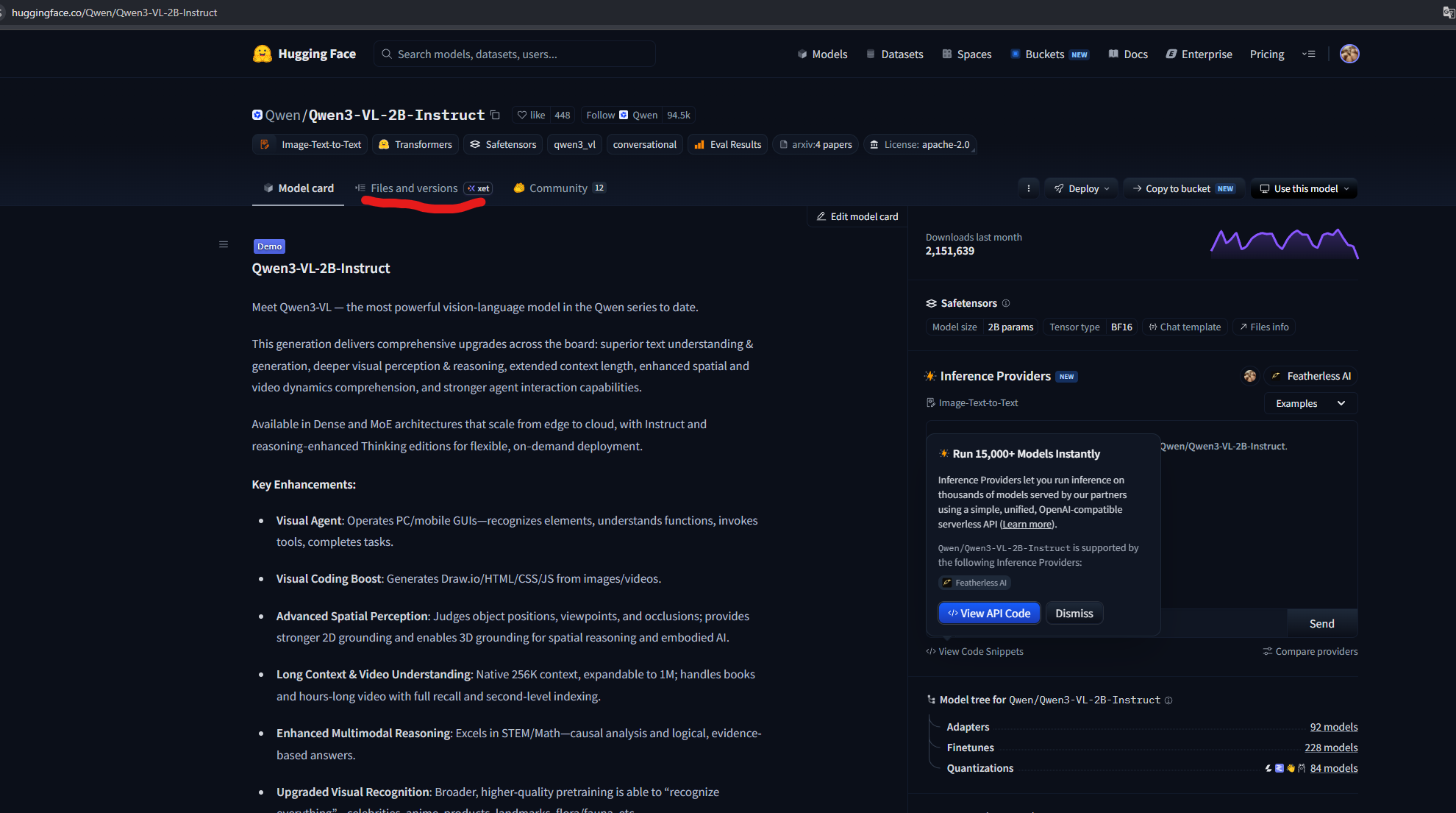Open the 228 models Finetunes link
Image resolution: width=1456 pixels, height=813 pixels.
click(x=1331, y=748)
